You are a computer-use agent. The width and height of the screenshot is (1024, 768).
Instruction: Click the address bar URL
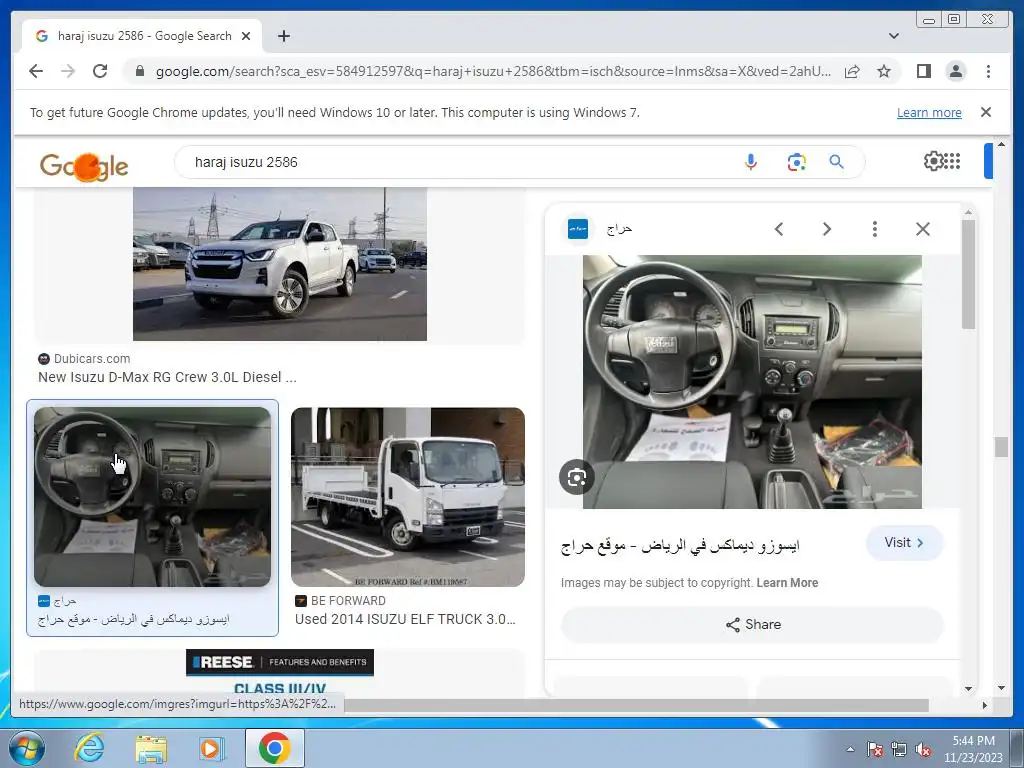click(x=493, y=71)
